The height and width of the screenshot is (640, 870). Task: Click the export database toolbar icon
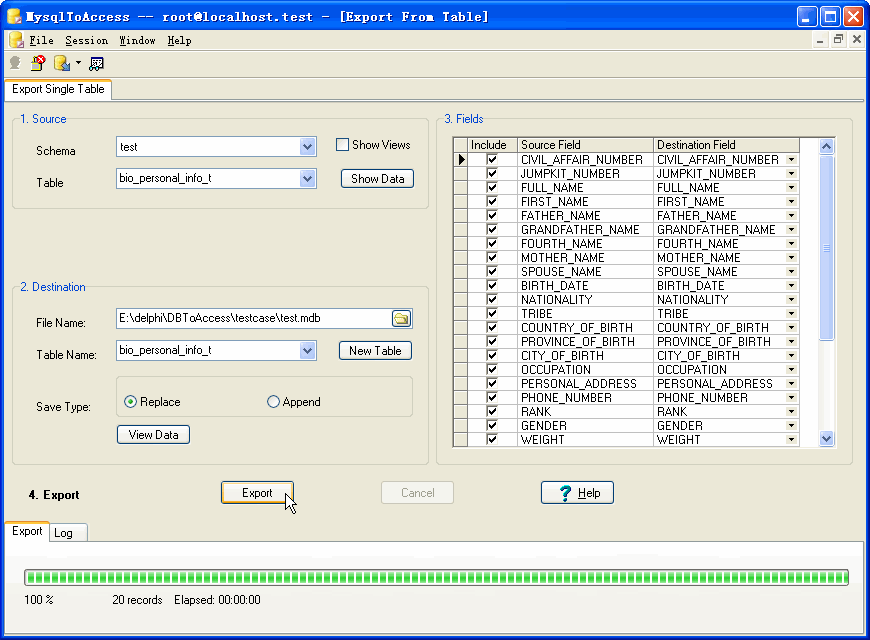click(x=62, y=63)
